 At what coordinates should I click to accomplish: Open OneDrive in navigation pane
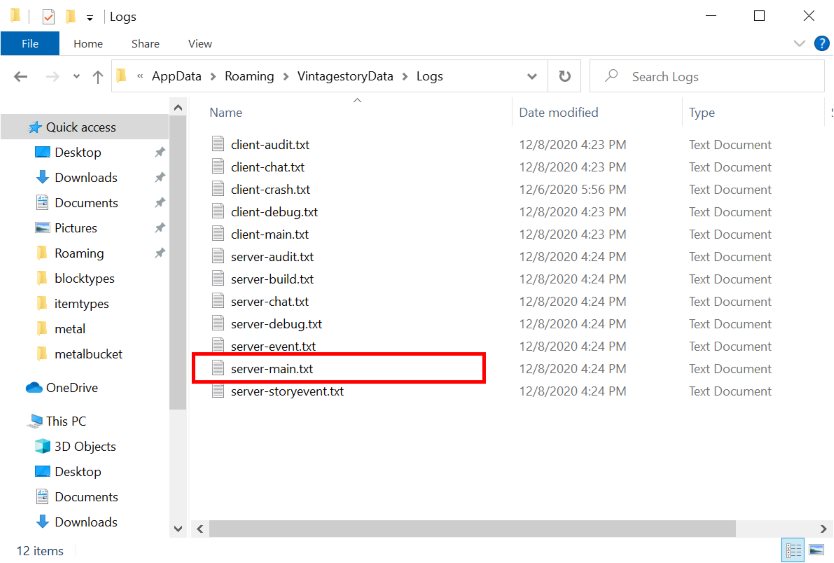pyautogui.click(x=71, y=387)
